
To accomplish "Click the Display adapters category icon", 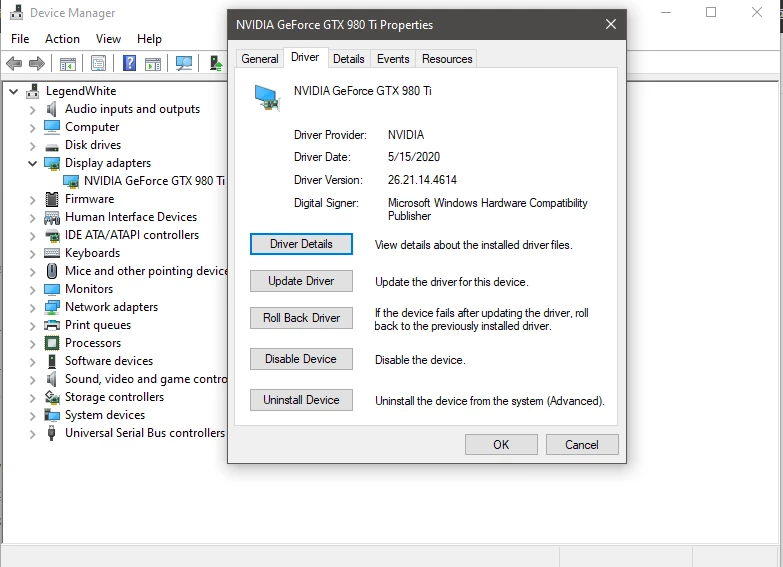I will [52, 163].
